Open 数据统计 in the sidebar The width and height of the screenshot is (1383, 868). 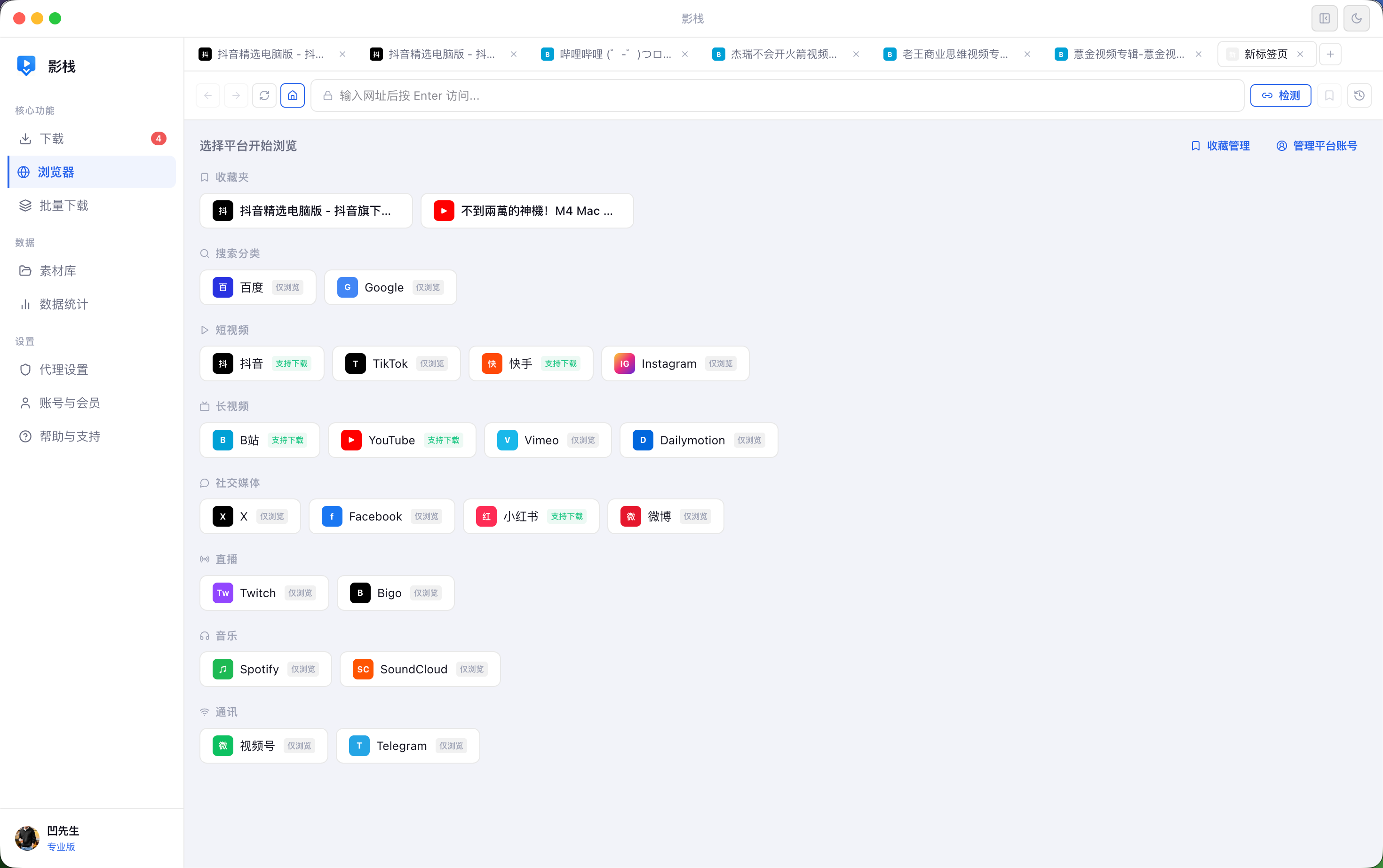(92, 304)
